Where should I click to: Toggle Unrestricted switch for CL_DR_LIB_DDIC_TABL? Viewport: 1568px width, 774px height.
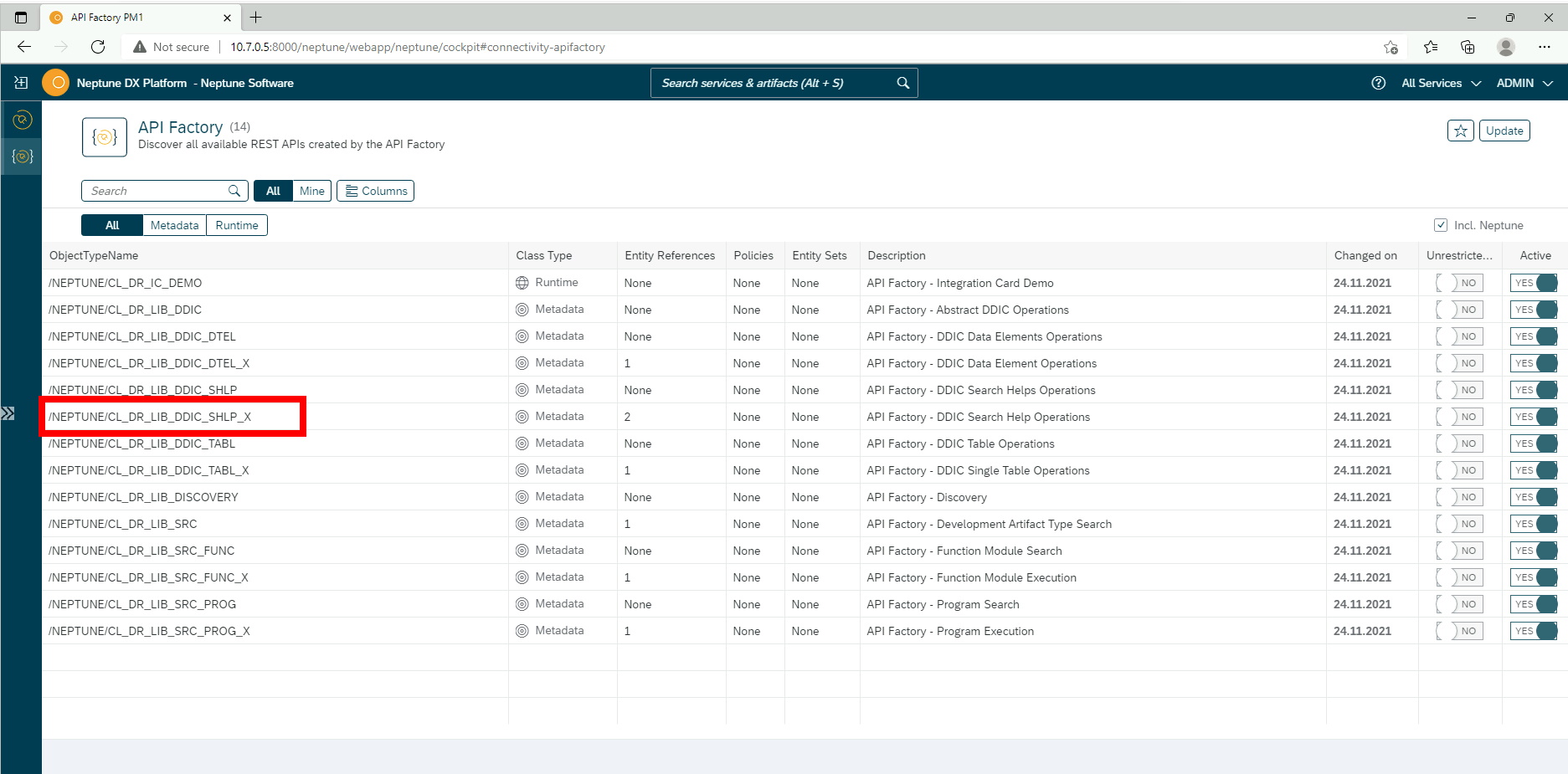coord(1459,443)
